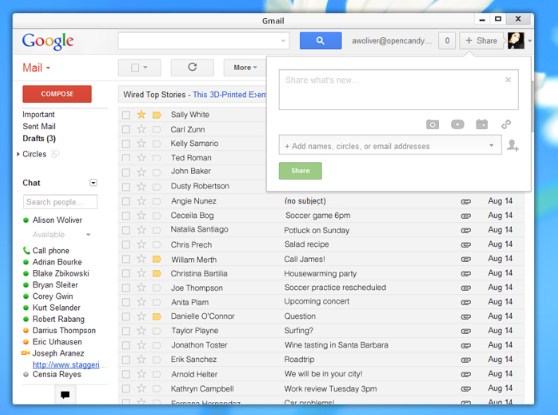
Task: Open the Mail dropdown menu
Action: [x=36, y=68]
